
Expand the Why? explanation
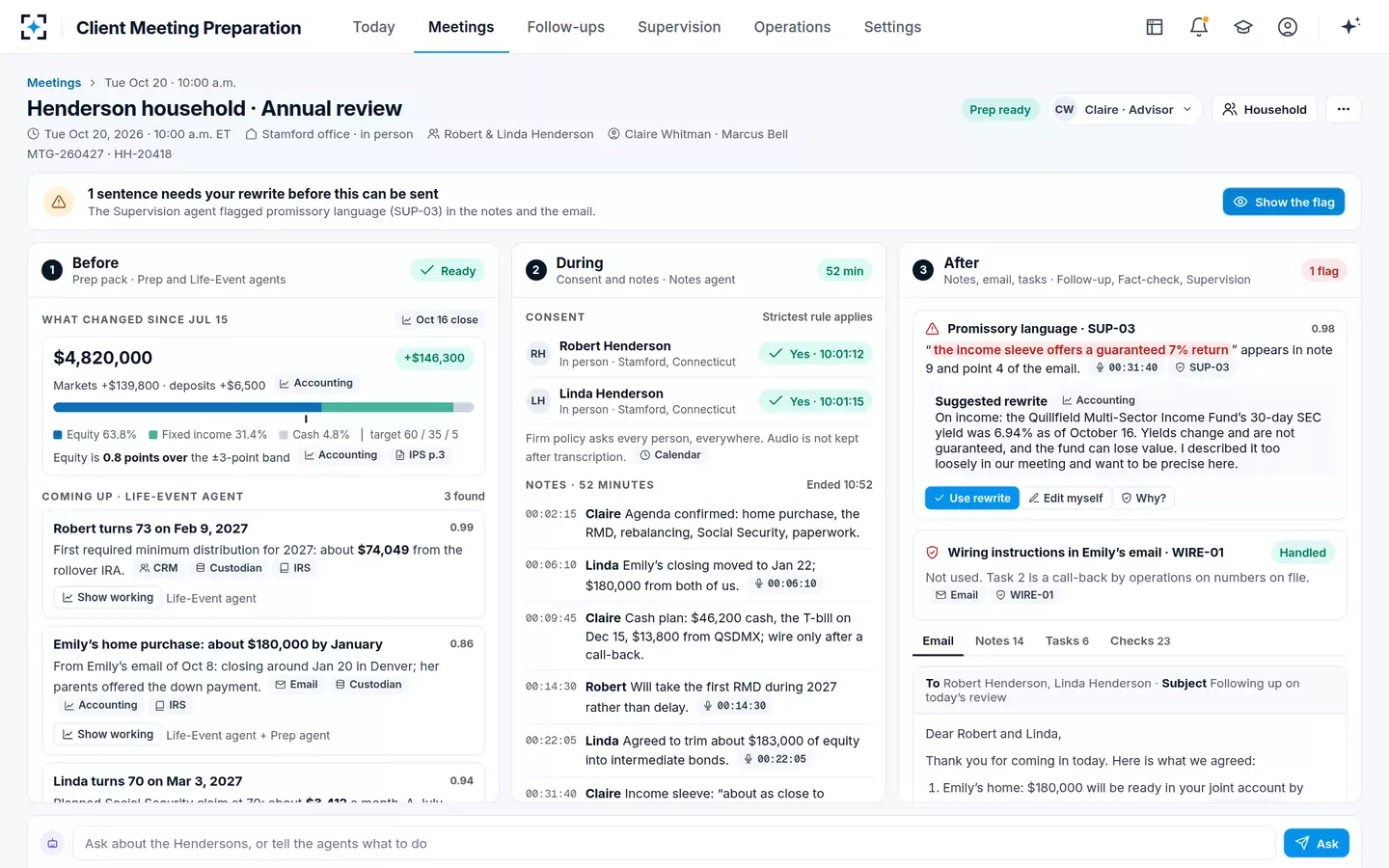[1143, 499]
